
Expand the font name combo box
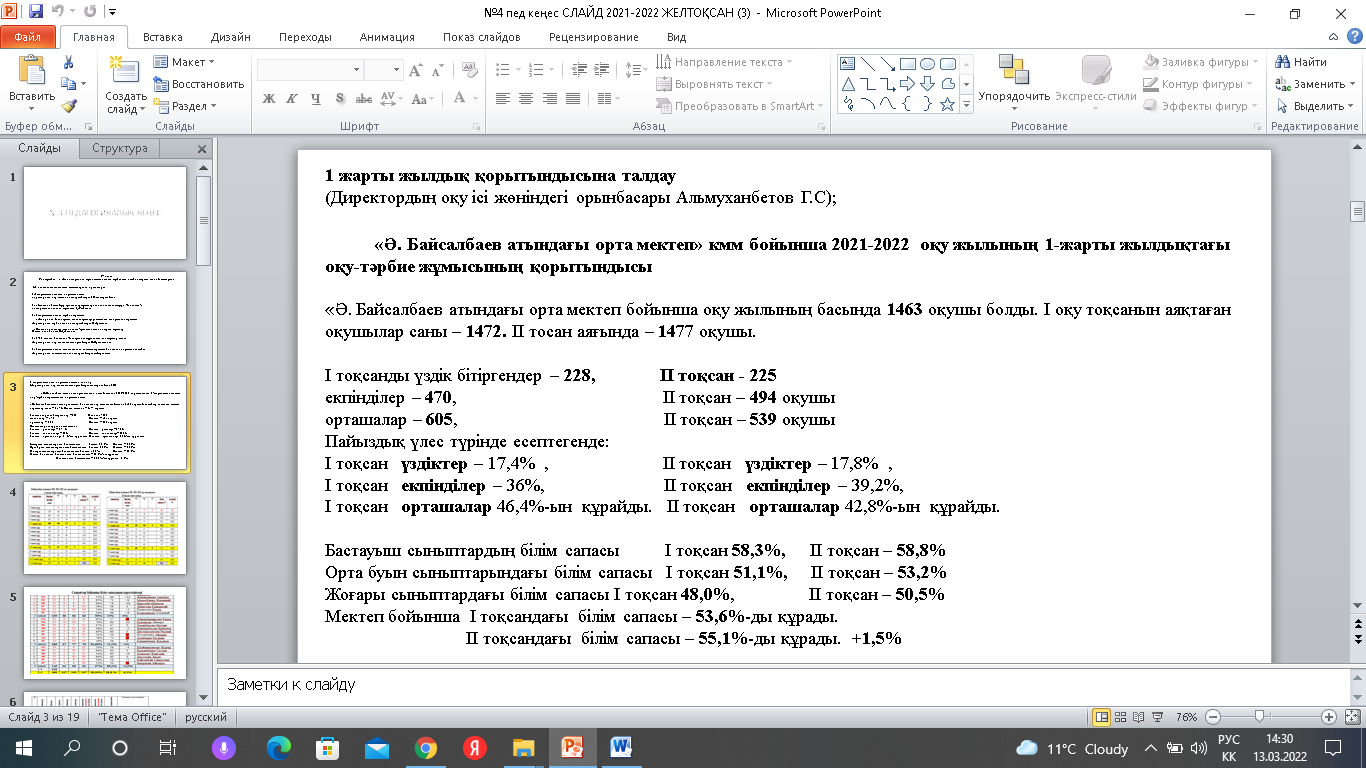356,70
